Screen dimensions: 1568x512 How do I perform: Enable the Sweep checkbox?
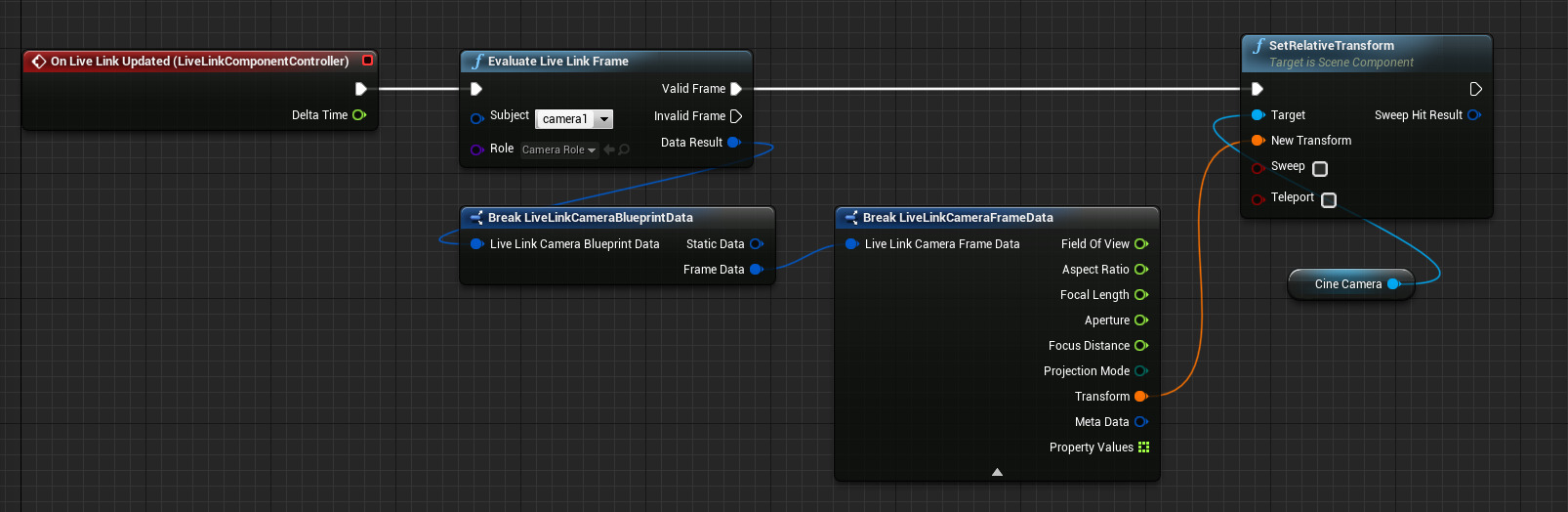[1320, 169]
